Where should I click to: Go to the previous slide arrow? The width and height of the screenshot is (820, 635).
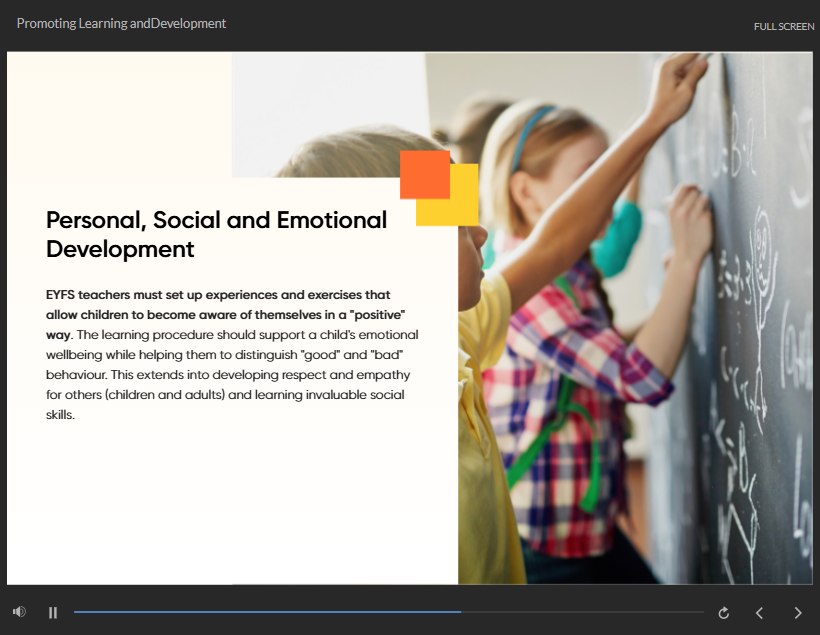tap(759, 613)
